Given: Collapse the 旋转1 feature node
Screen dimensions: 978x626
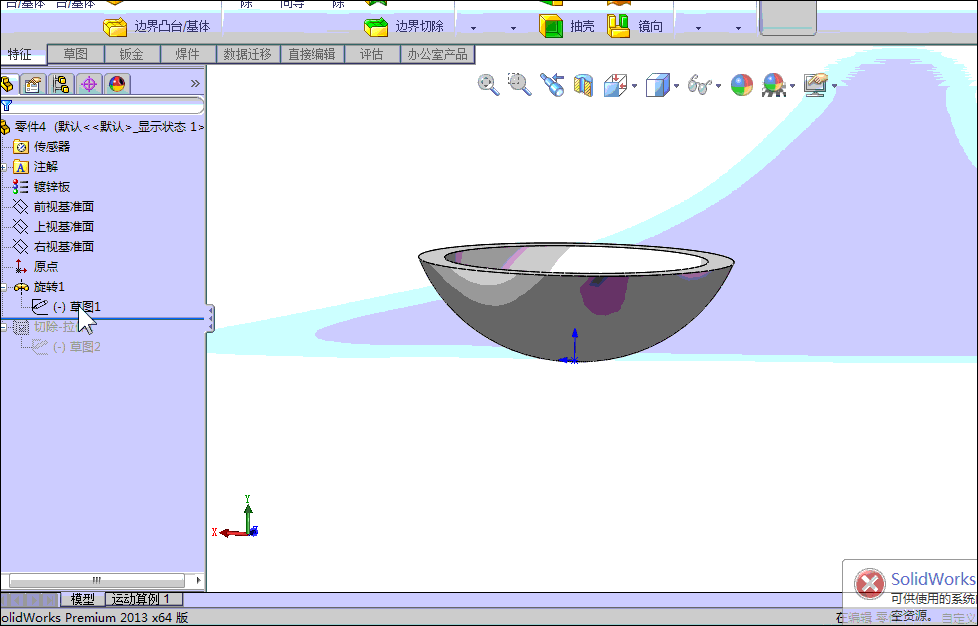Looking at the screenshot, I should pyautogui.click(x=4, y=287).
